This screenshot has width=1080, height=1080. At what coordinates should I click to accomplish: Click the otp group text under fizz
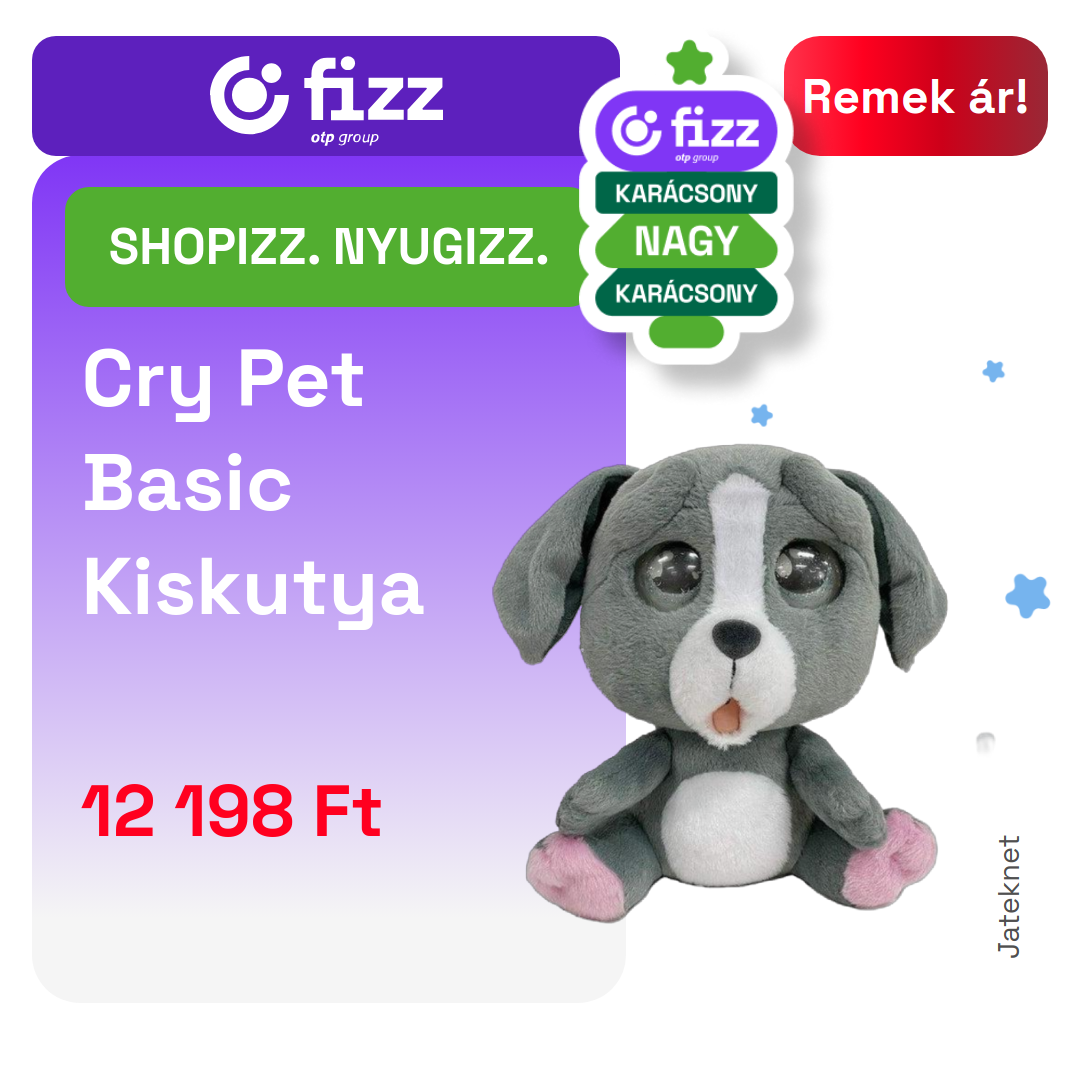(344, 138)
